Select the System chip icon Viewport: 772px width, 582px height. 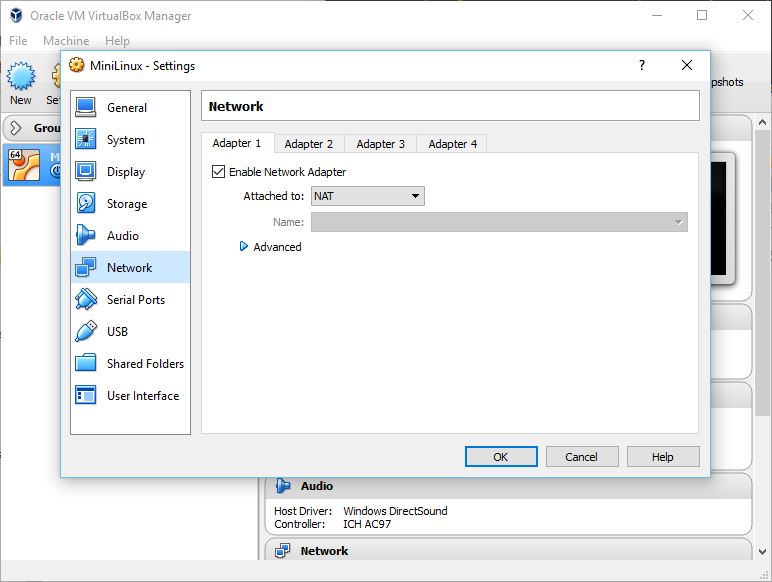(86, 139)
